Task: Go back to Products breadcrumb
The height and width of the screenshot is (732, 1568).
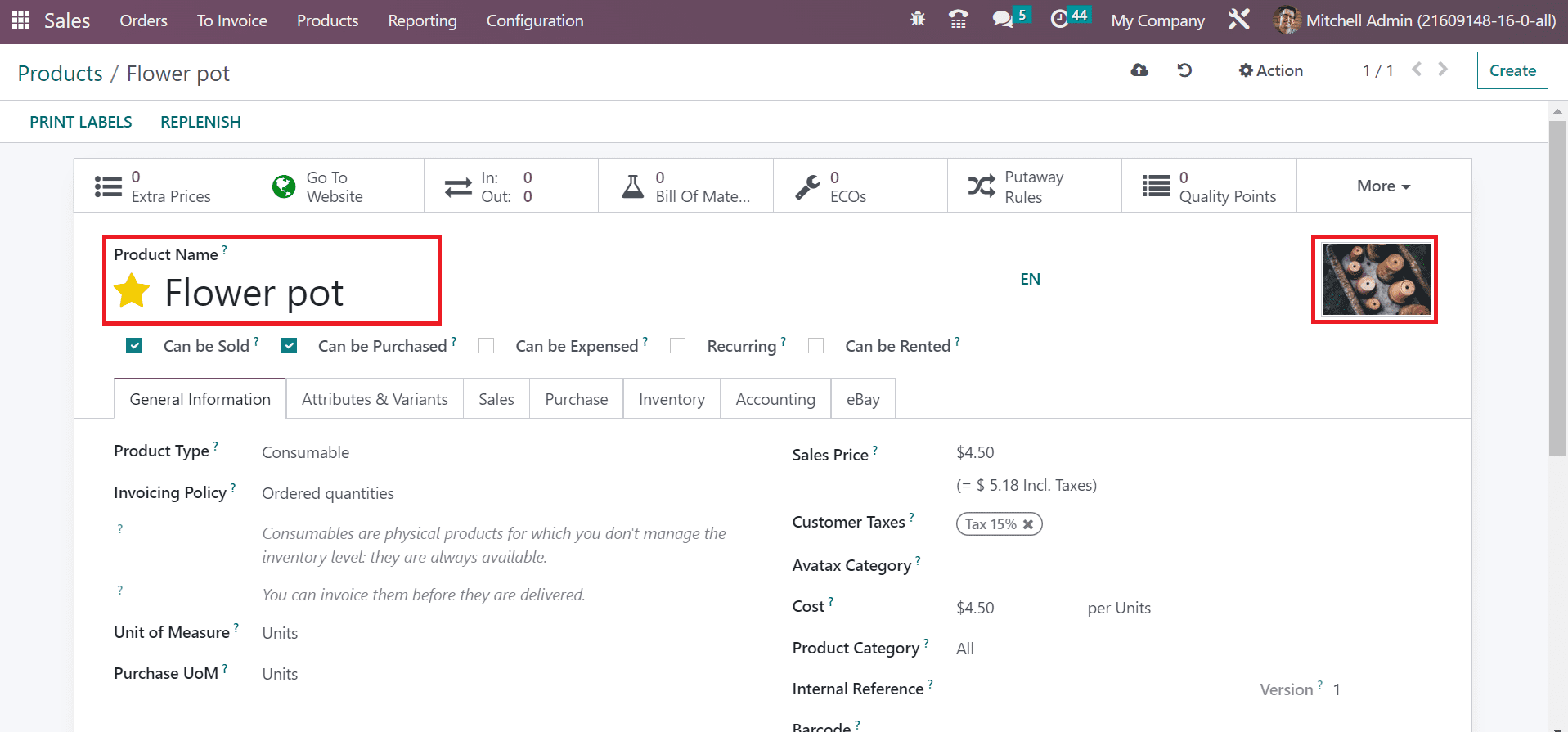Action: pos(61,74)
